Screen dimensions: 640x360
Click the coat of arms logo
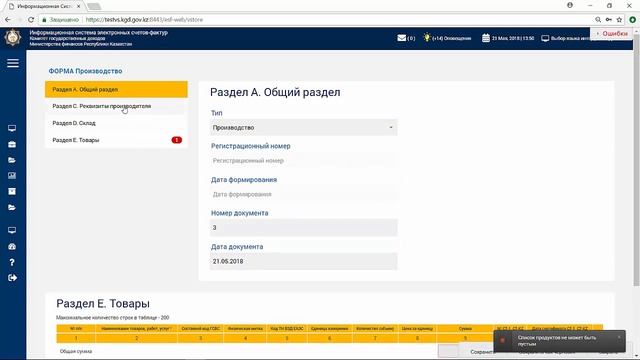pyautogui.click(x=13, y=38)
